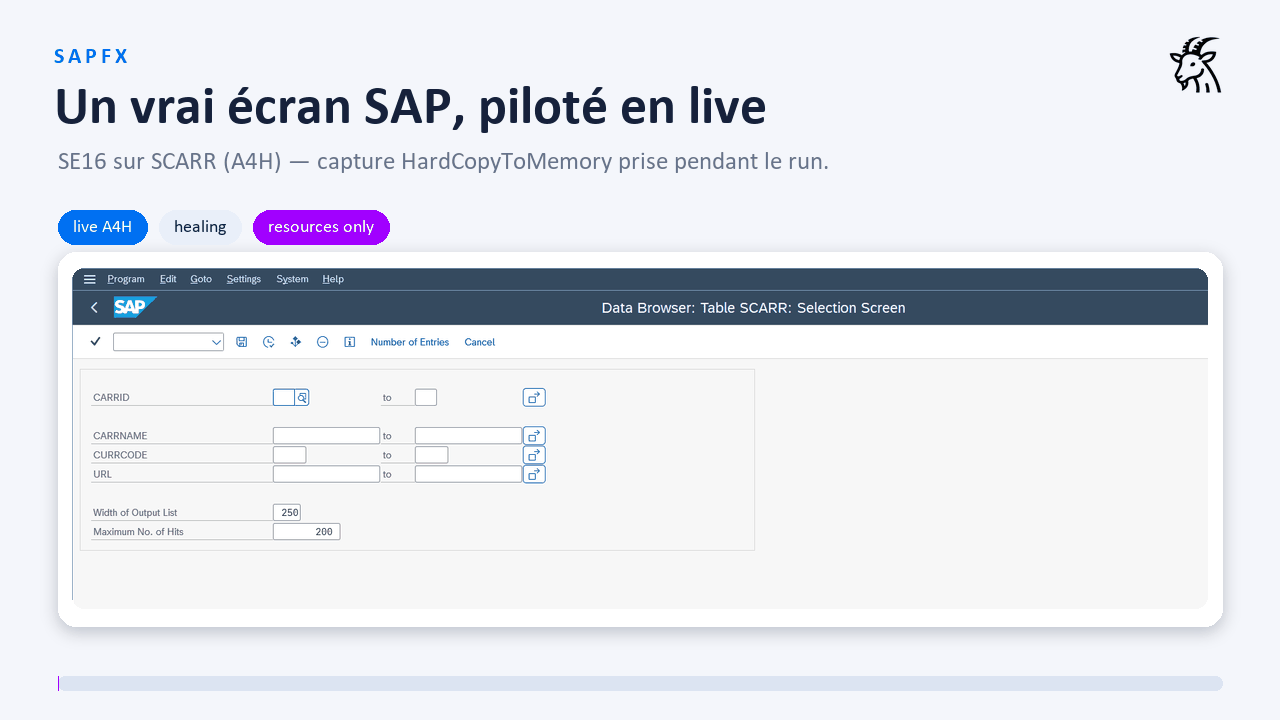Click the headline 'Un vrai écran SAP, piloté en live'

click(410, 107)
